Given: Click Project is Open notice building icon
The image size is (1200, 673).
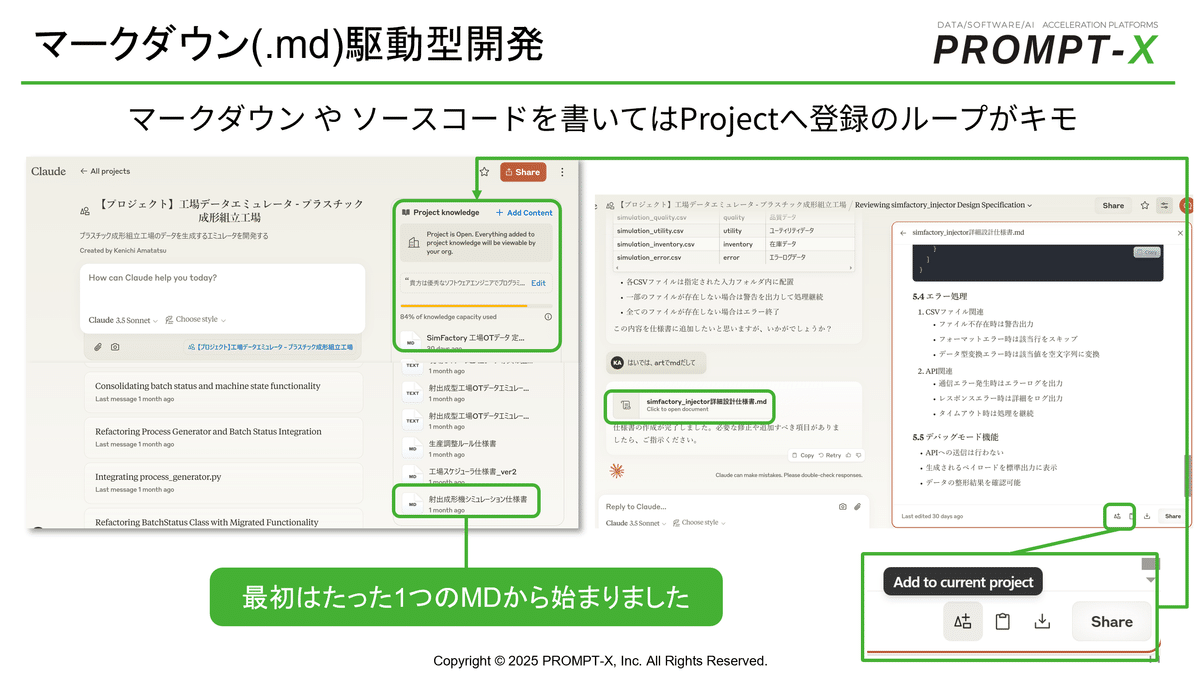Looking at the screenshot, I should tap(414, 243).
